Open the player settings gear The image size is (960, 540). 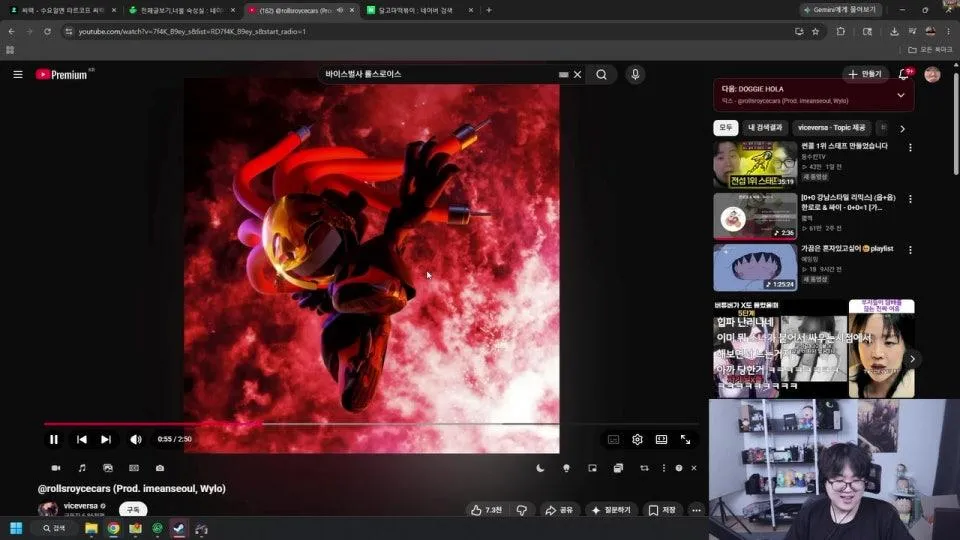tap(637, 440)
